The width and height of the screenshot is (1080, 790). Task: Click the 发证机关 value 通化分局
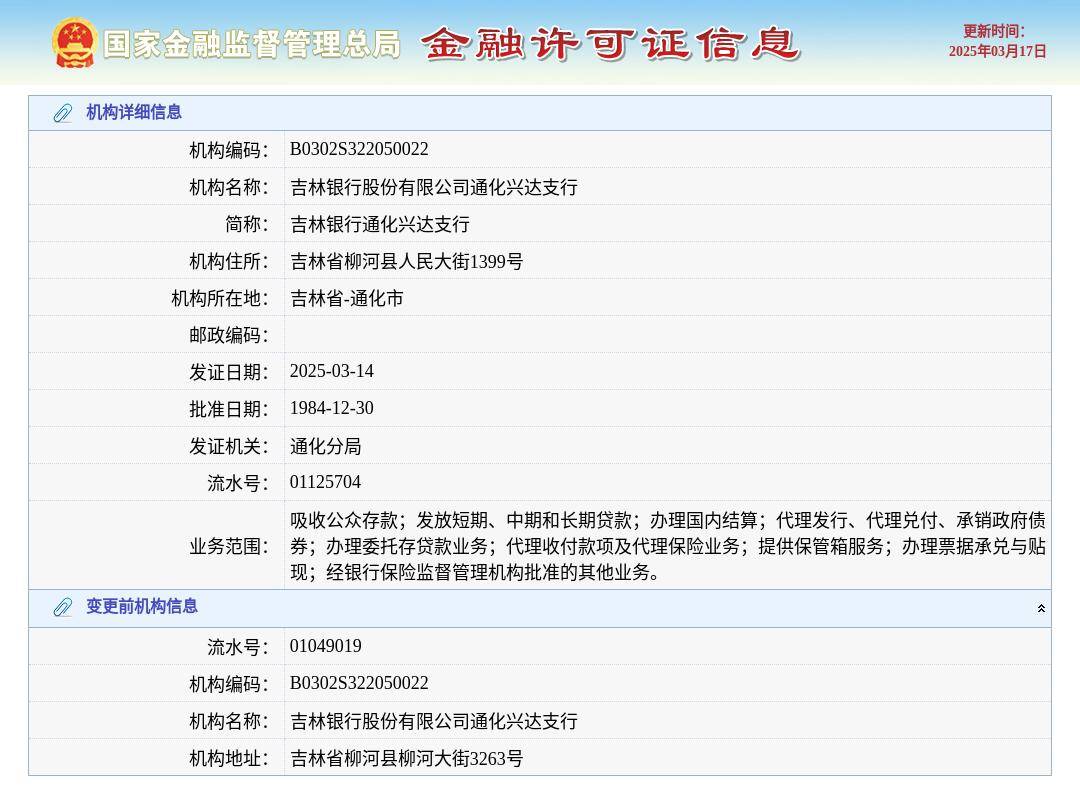point(325,445)
